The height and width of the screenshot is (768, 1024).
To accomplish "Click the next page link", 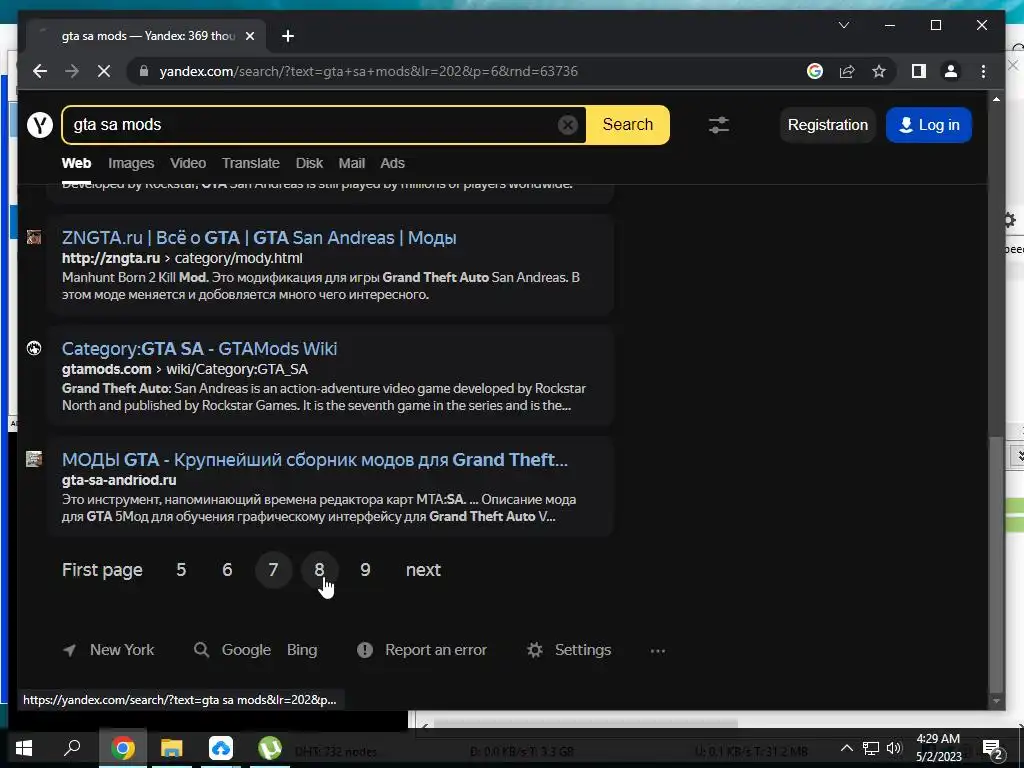I will tap(423, 570).
